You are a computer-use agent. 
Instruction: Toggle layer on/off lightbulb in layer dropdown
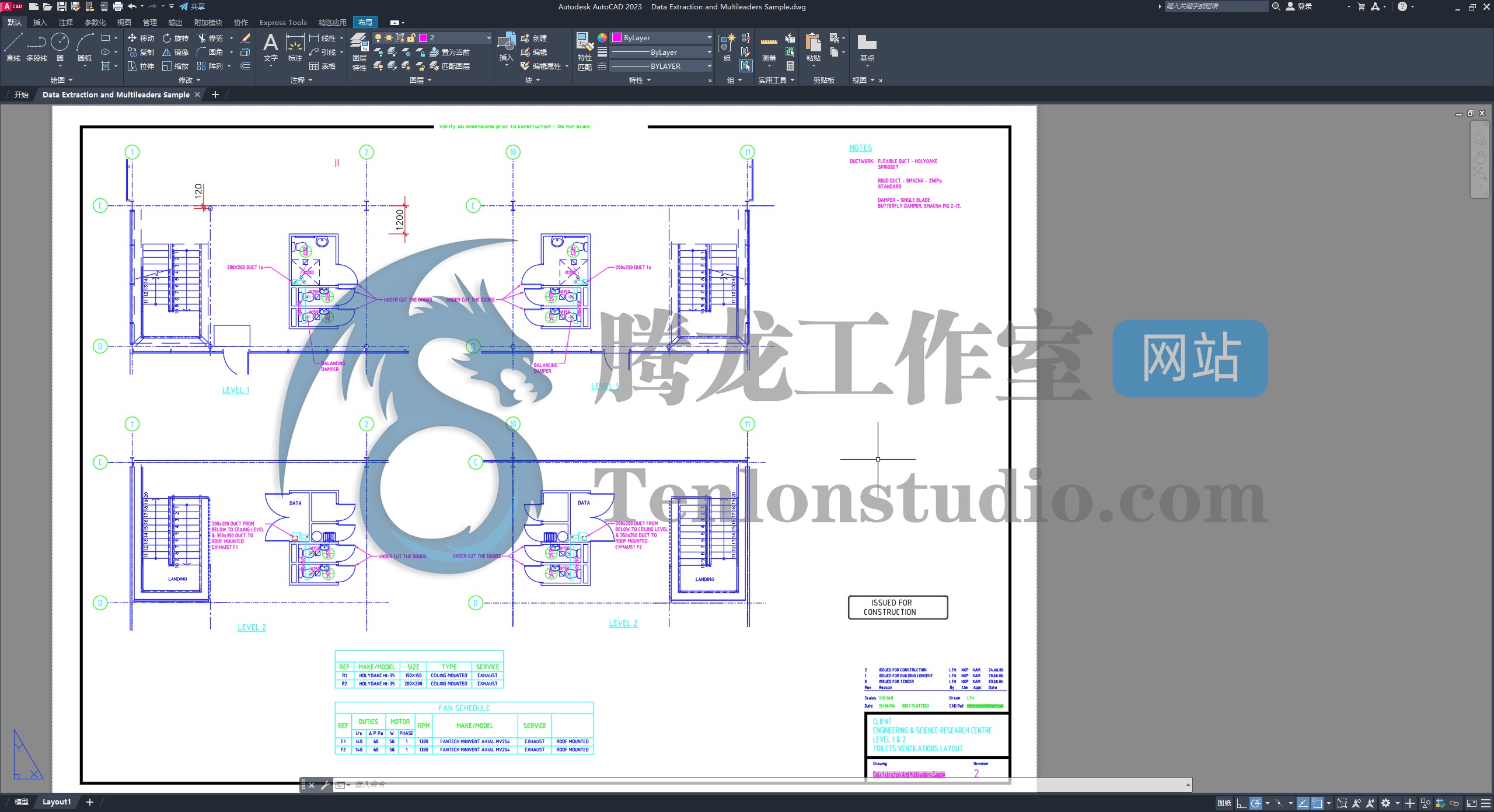pos(378,38)
